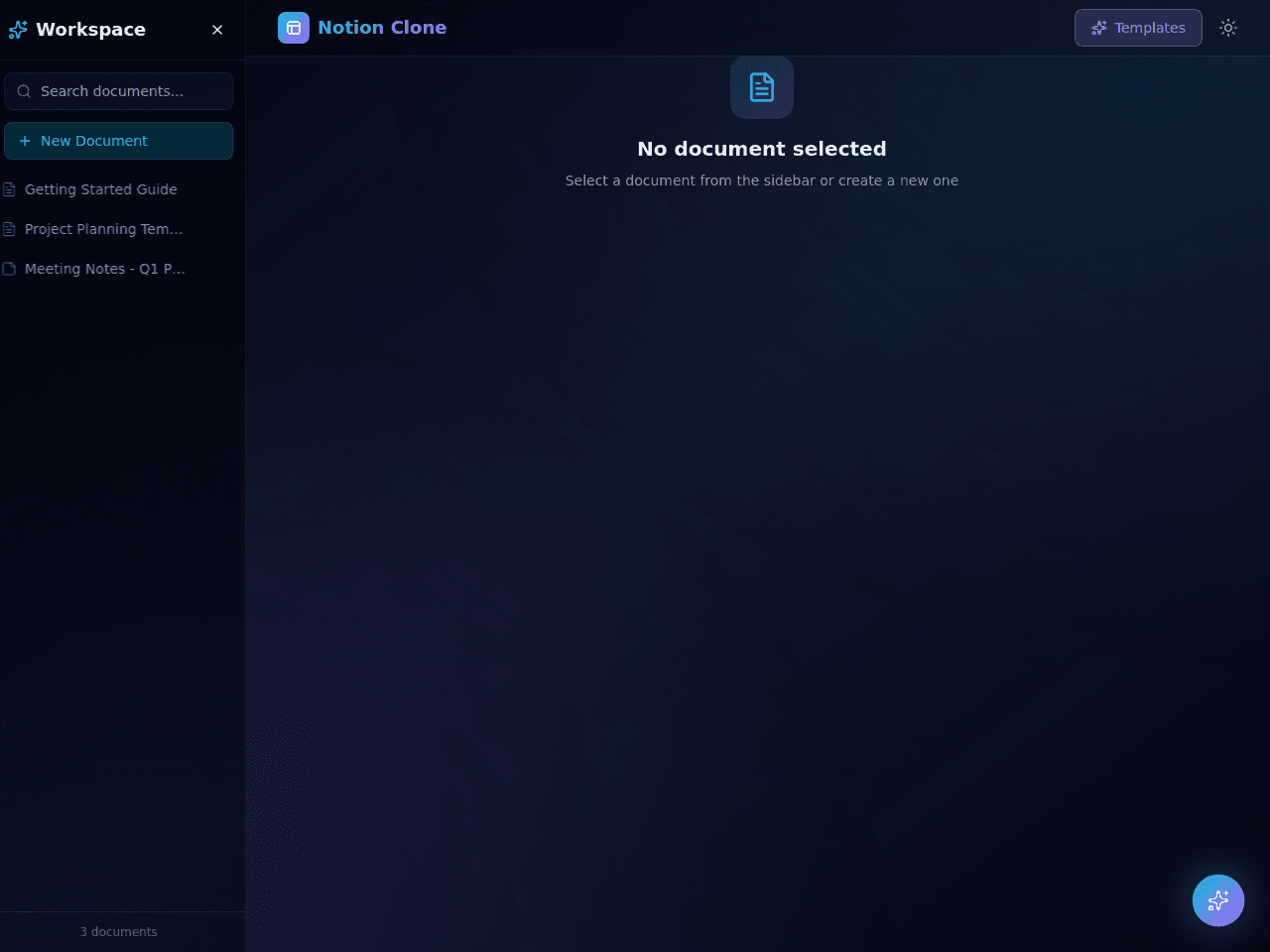Focus the Search documents field
The image size is (1270, 952).
[119, 91]
